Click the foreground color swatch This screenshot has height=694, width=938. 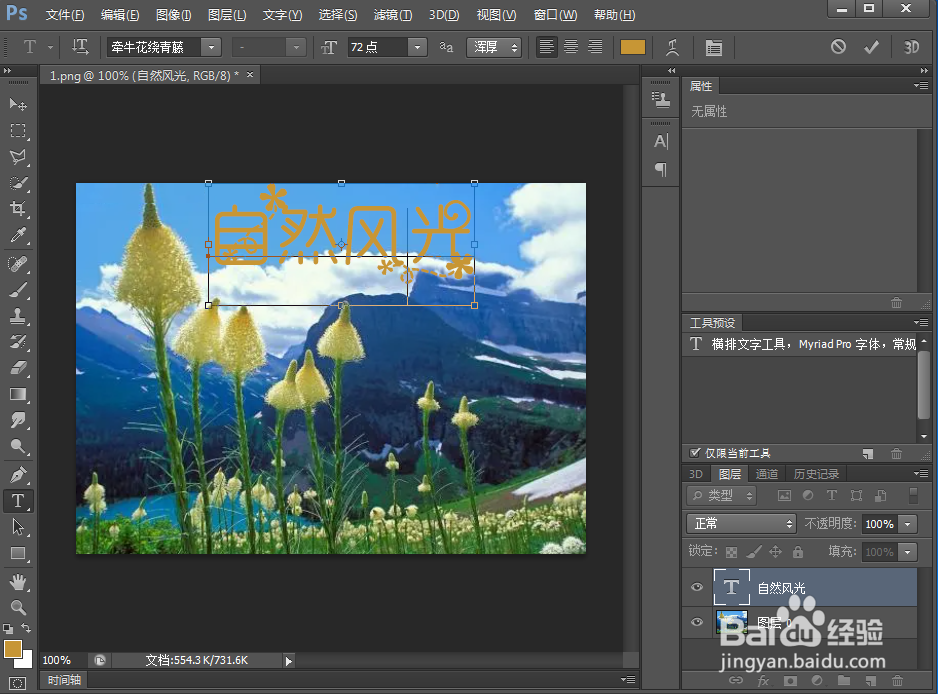tap(13, 649)
